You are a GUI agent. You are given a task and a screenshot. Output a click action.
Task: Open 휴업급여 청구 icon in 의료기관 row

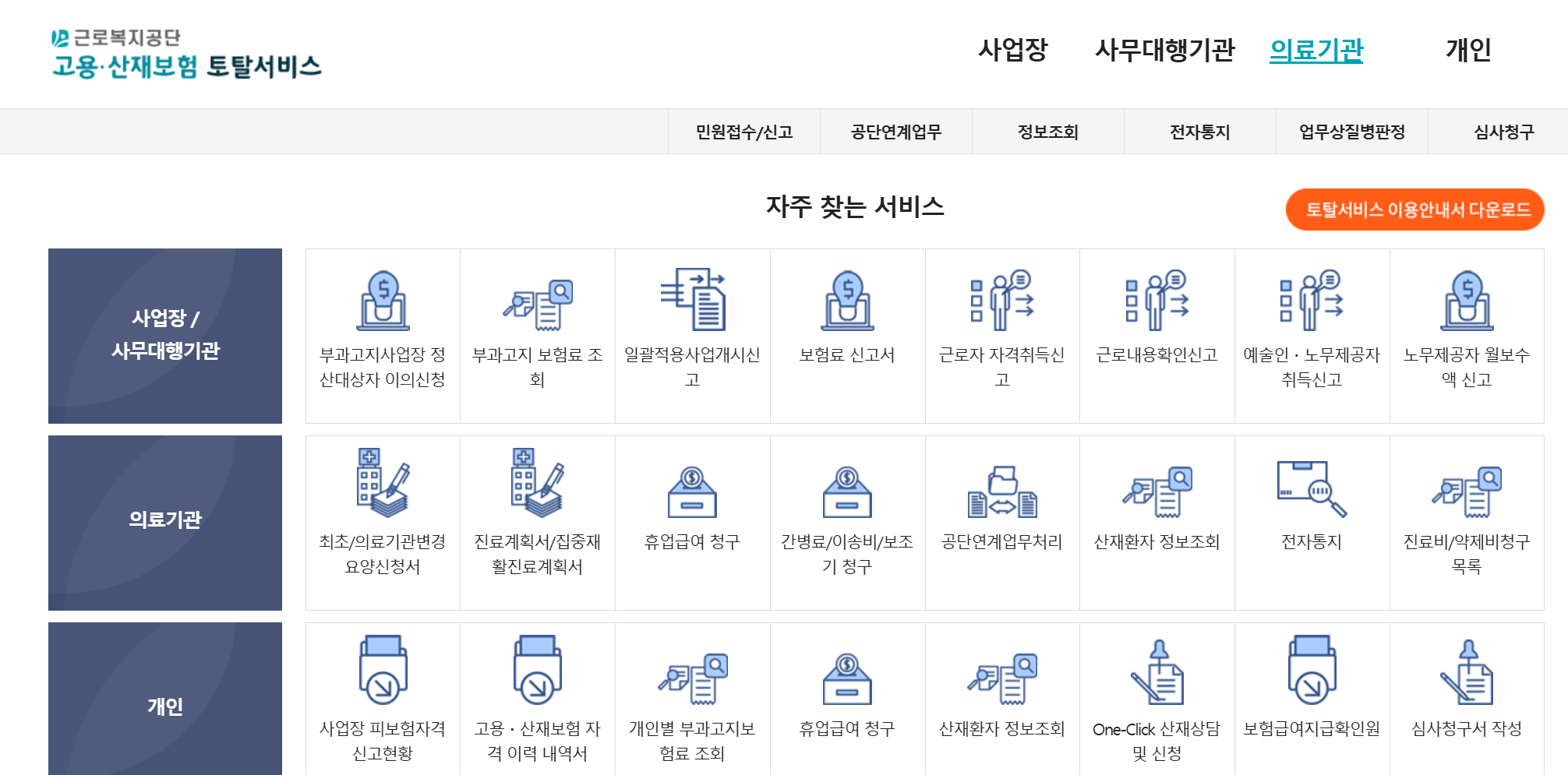(693, 492)
